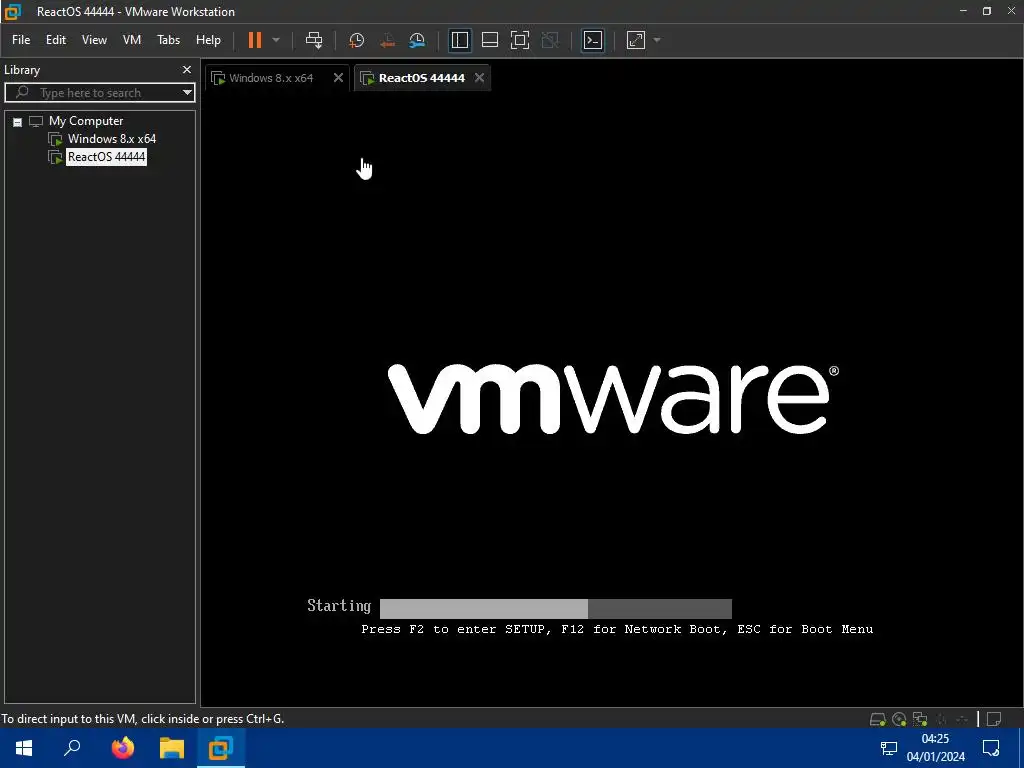The image size is (1024, 768).
Task: Click inside the VM display on vmware logo
Action: coord(613,398)
